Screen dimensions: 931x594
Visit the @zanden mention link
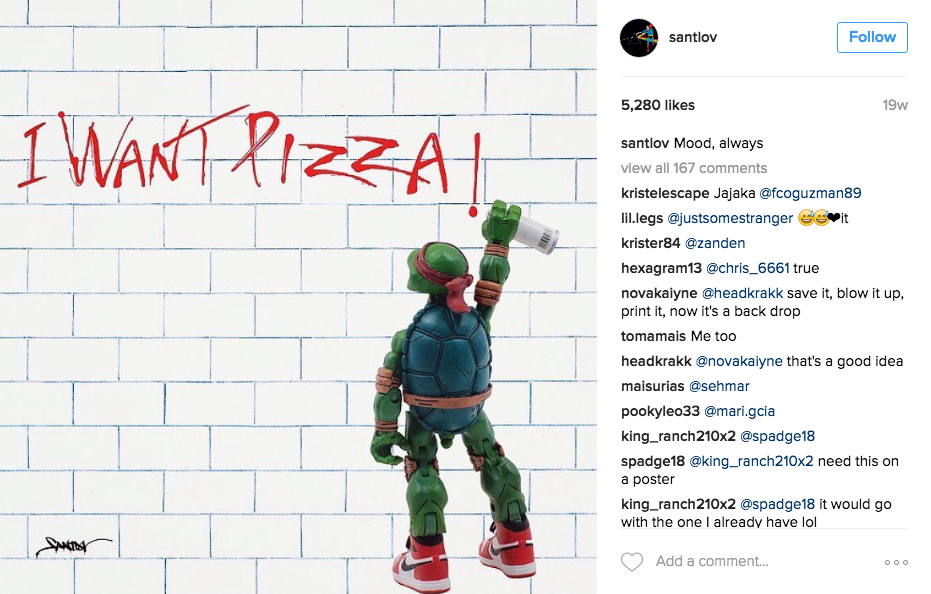tap(715, 243)
